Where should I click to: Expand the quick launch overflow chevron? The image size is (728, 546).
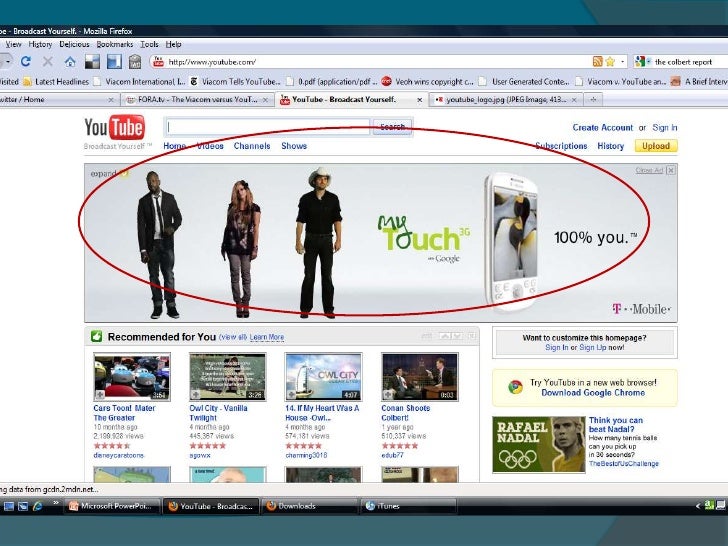56,503
